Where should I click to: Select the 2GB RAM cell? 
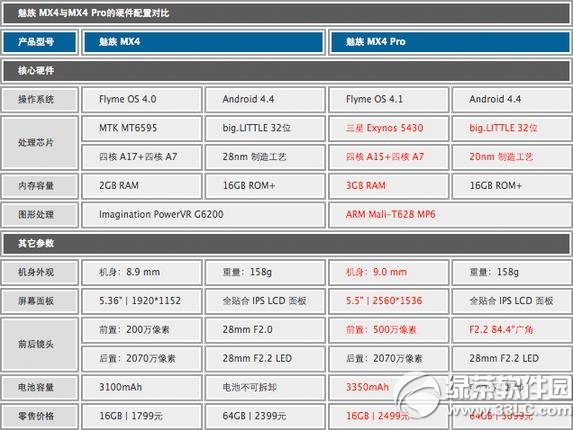(142, 186)
